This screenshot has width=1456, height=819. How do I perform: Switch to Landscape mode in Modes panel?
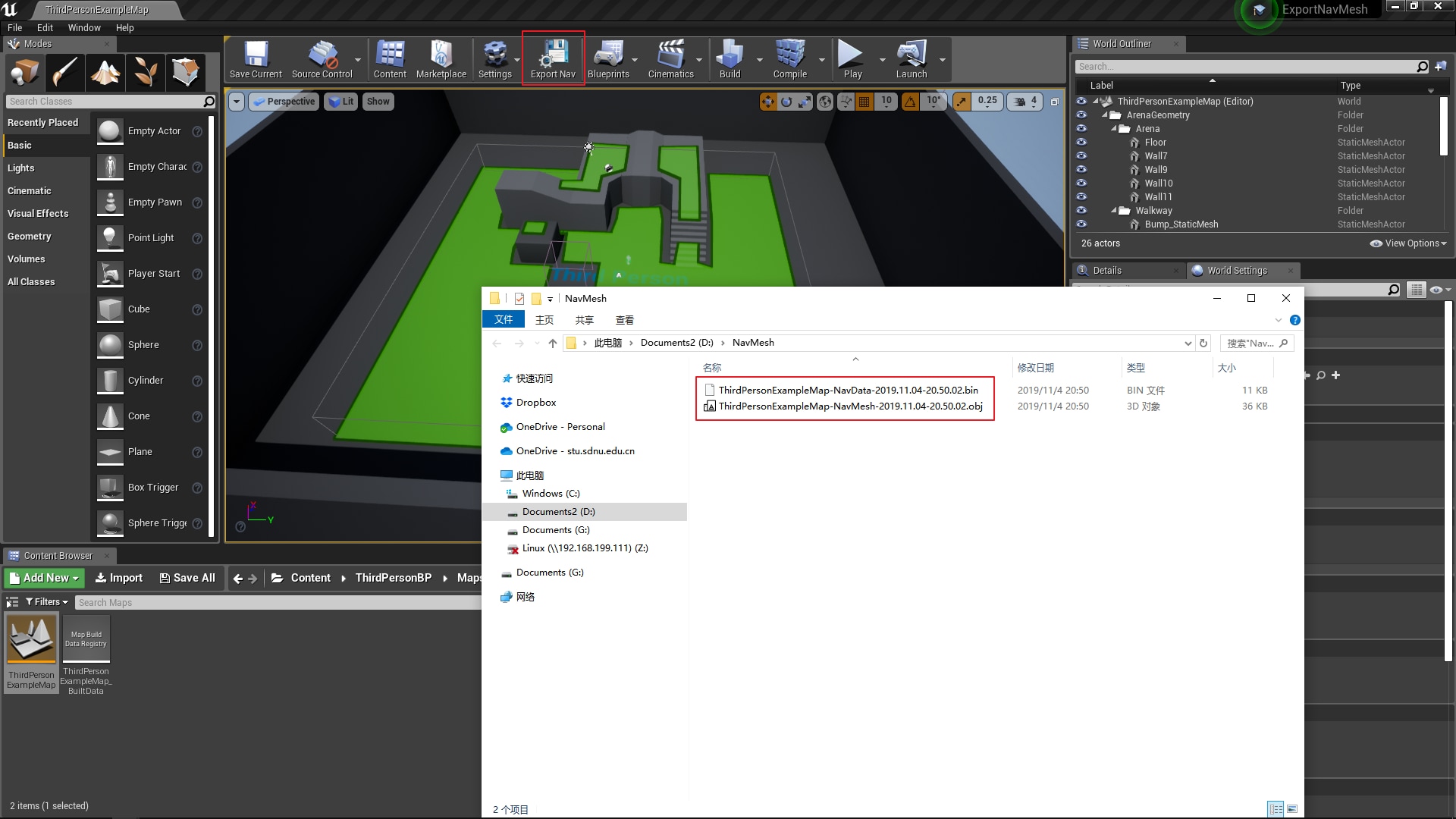(105, 72)
